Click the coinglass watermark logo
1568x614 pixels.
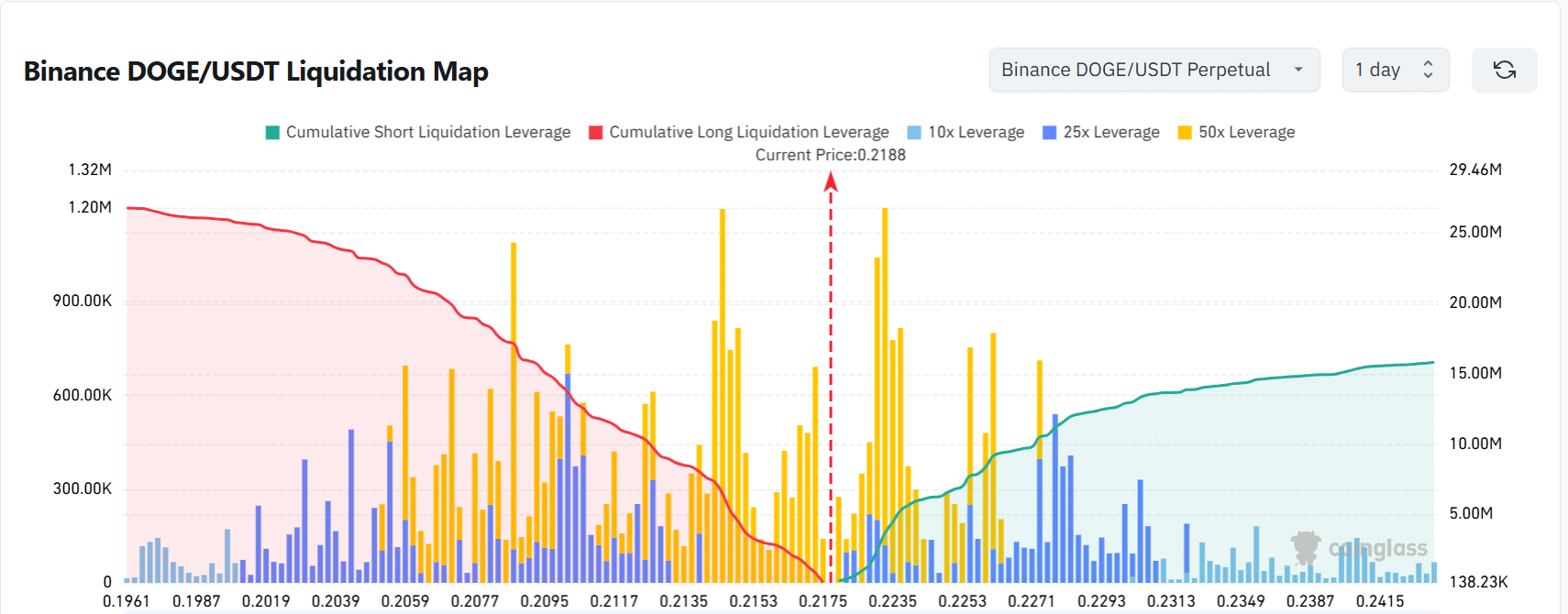[1360, 548]
